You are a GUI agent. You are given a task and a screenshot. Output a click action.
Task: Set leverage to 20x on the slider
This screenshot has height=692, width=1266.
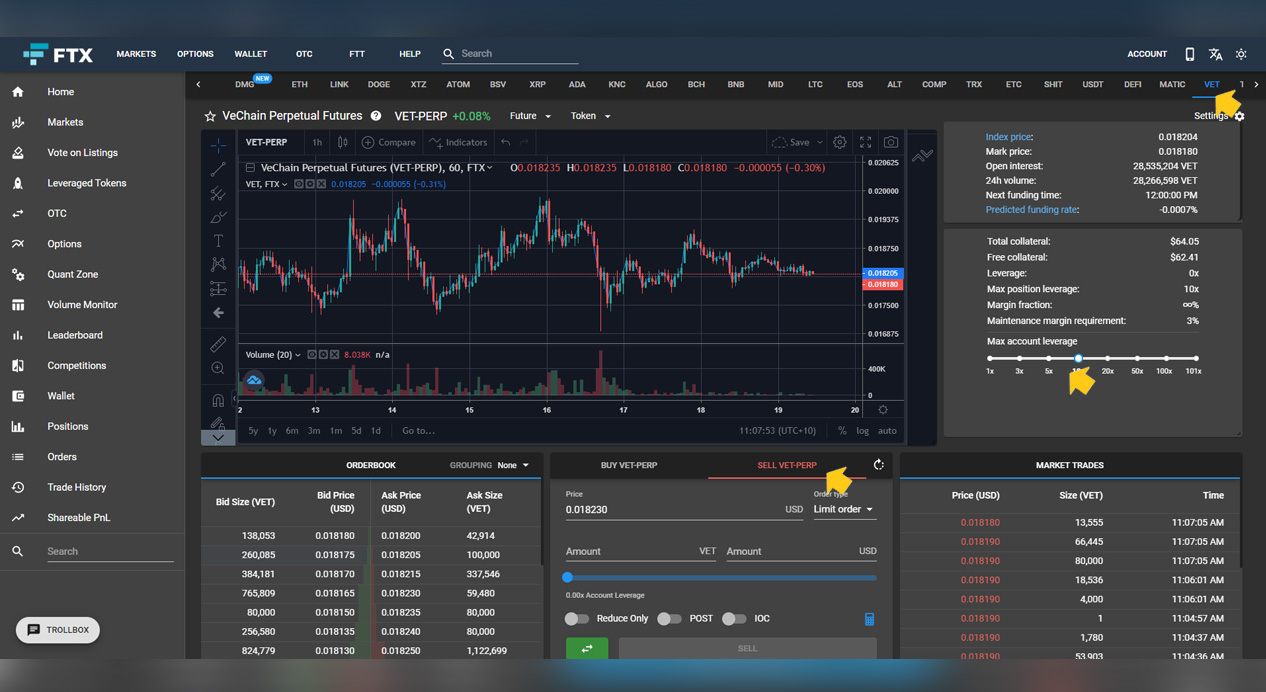pos(1106,357)
